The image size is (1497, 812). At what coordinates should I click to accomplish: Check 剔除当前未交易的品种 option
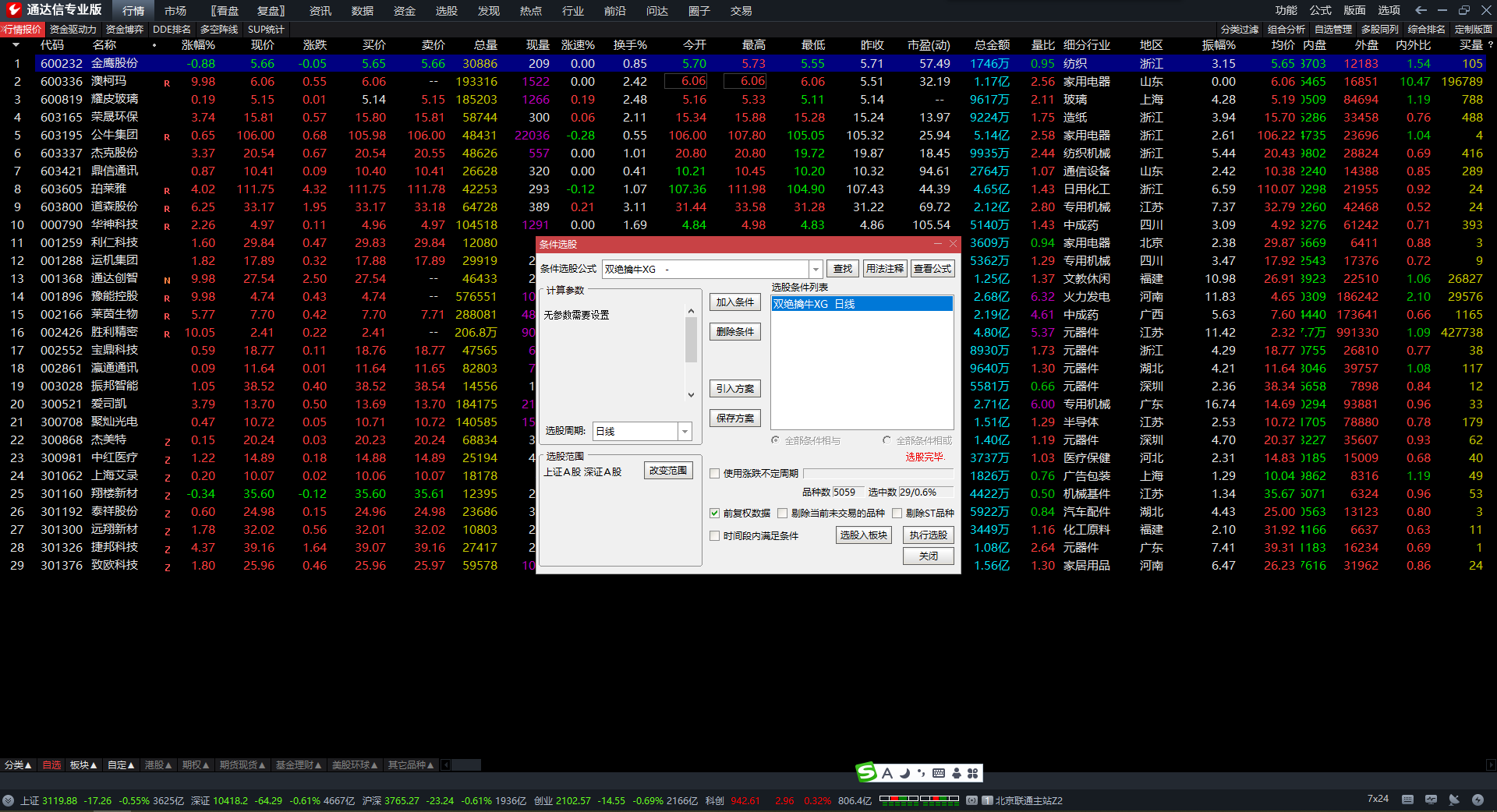[x=782, y=513]
